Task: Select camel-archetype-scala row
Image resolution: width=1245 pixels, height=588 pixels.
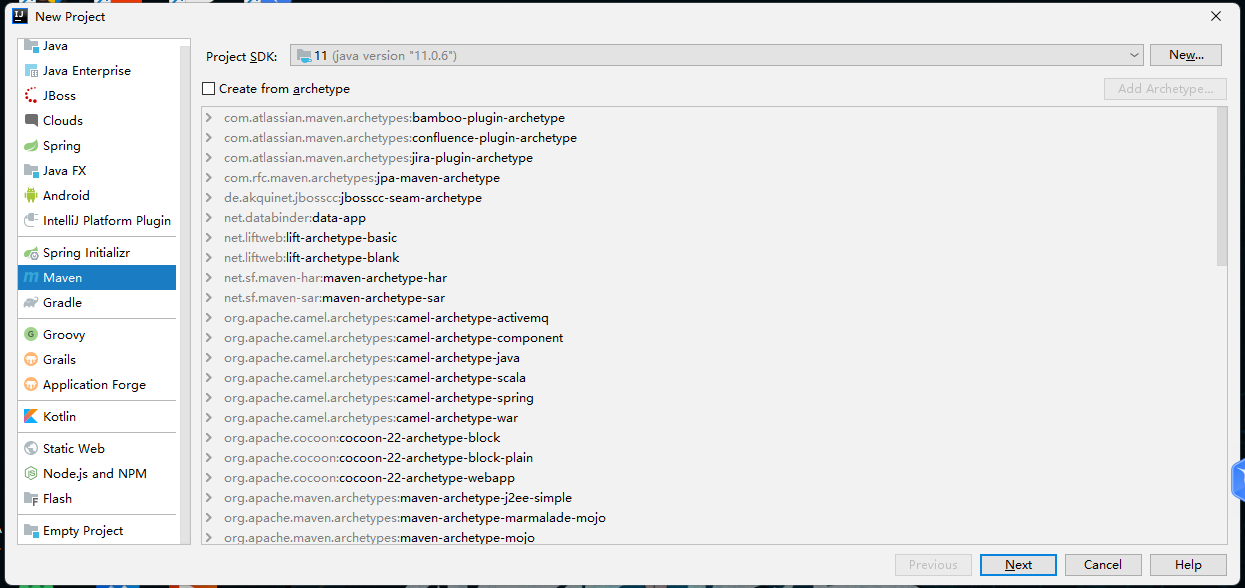Action: click(708, 378)
